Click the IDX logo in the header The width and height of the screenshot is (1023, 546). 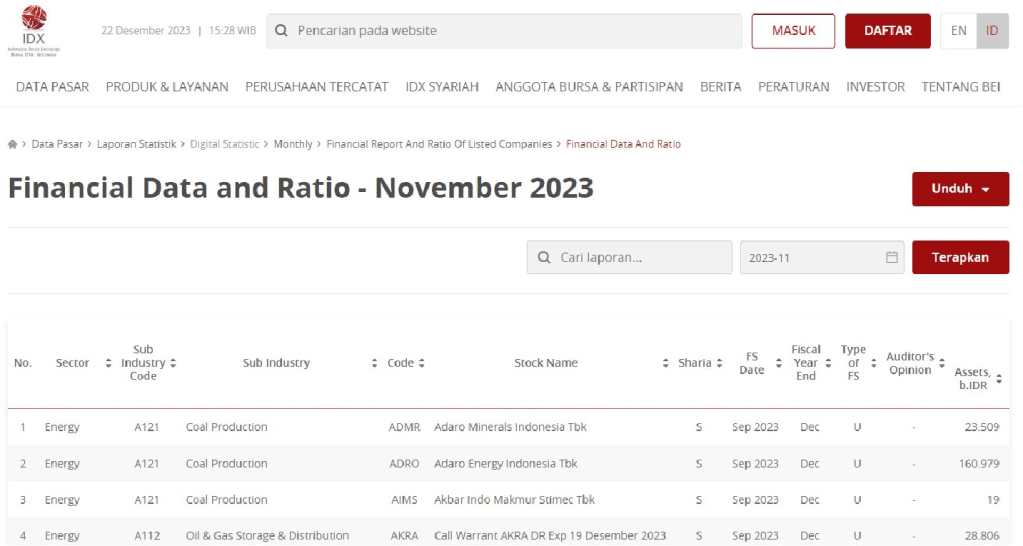(33, 30)
